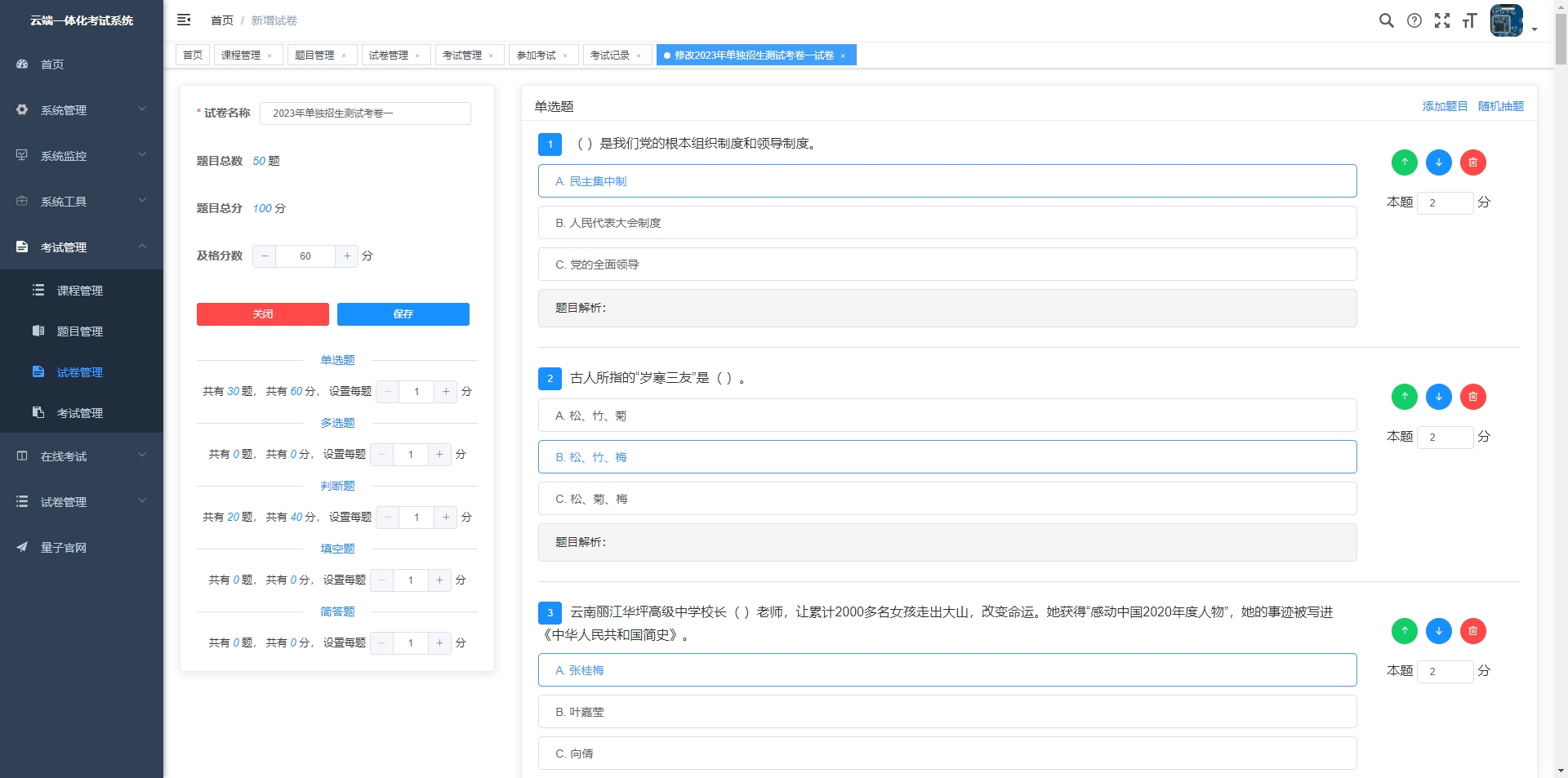
Task: Switch to 首页 tab in tab bar
Action: pos(193,56)
